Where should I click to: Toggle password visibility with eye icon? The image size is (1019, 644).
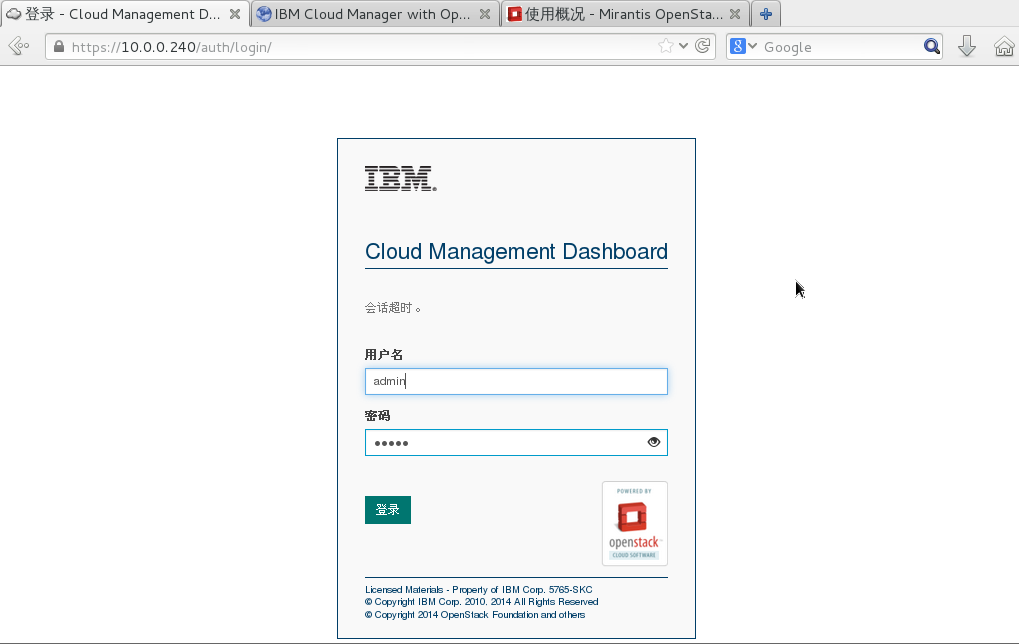click(654, 442)
